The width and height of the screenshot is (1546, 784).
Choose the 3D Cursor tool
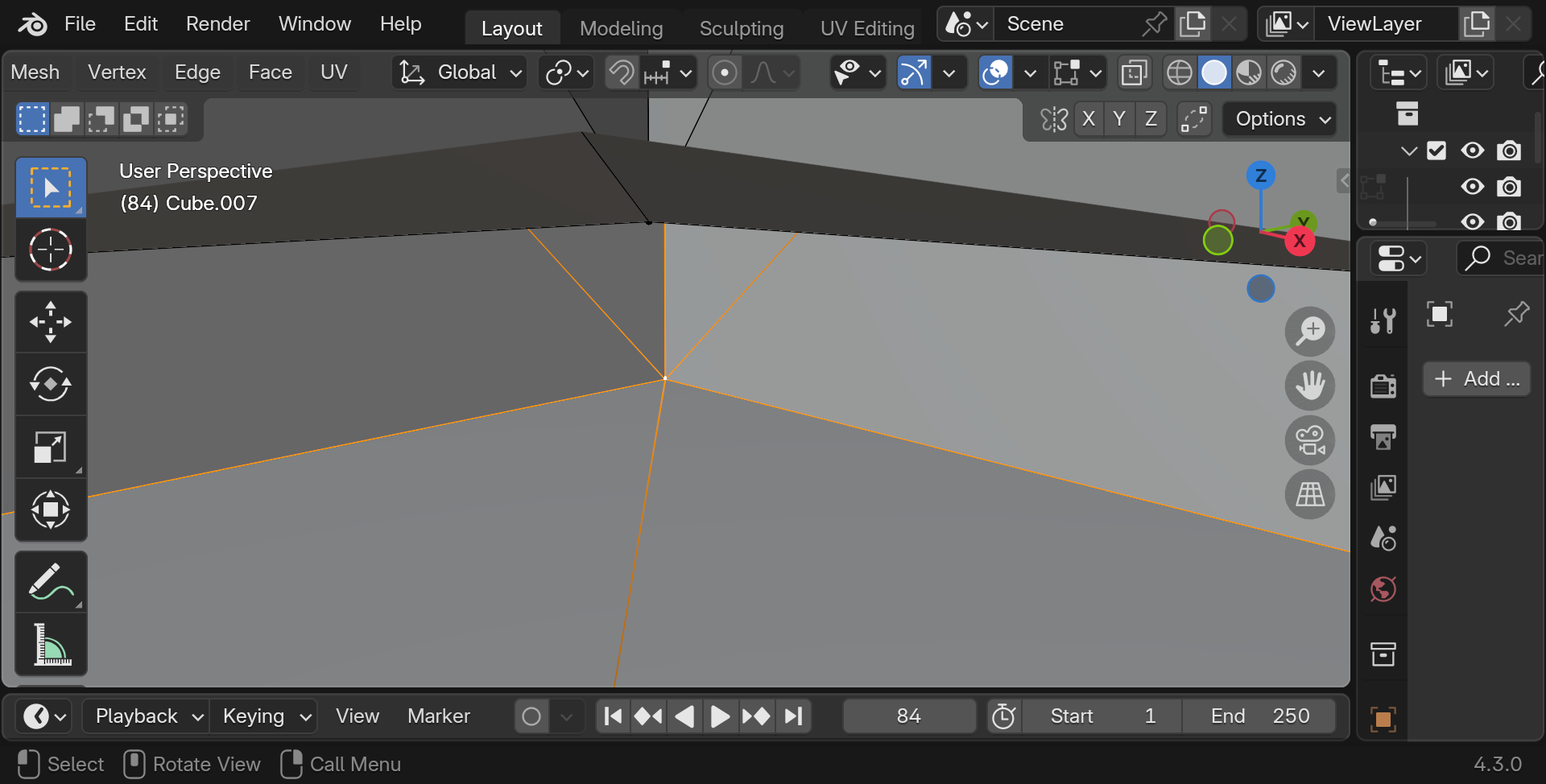coord(51,250)
